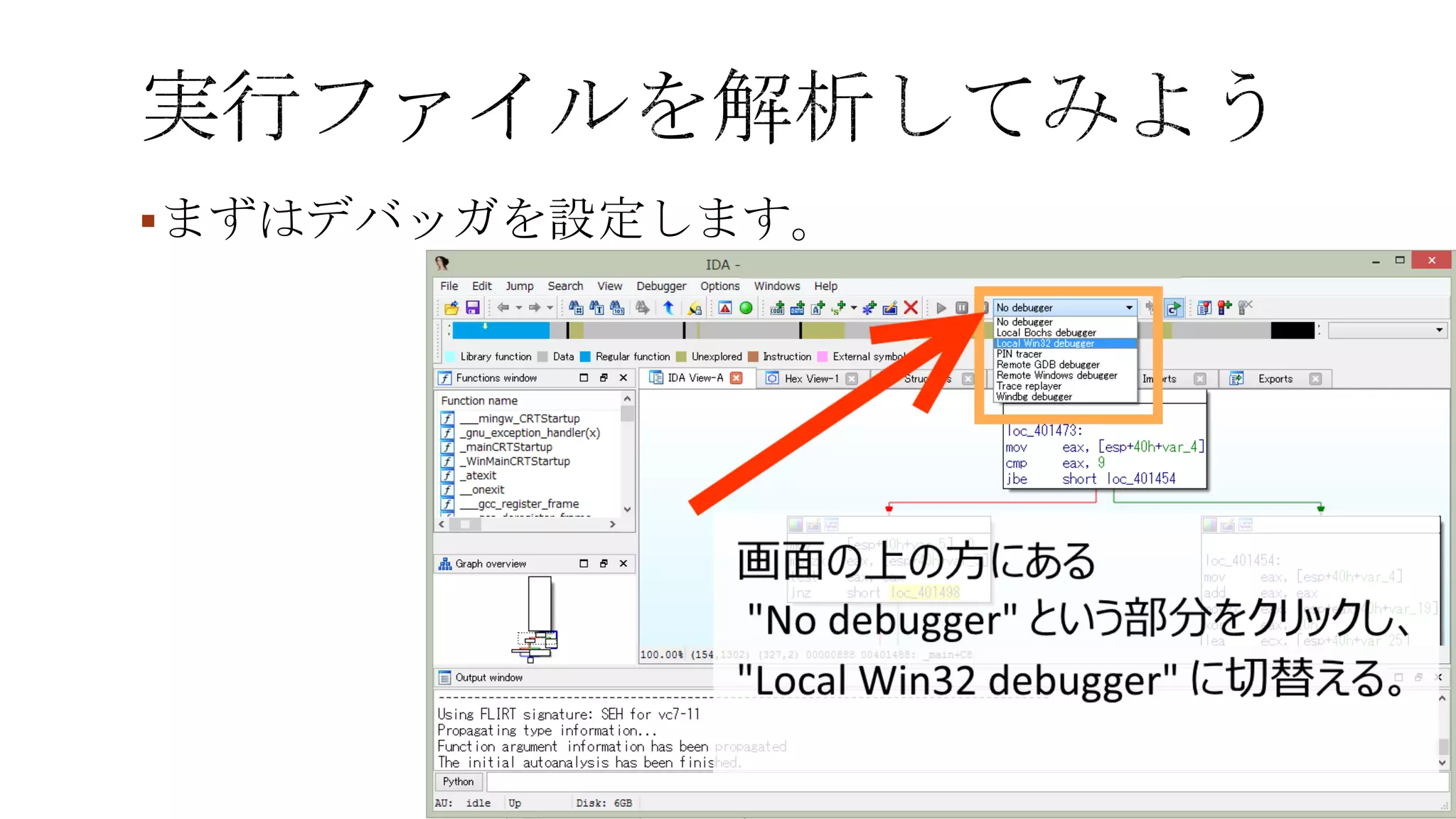Open the File menu
This screenshot has height=819, width=1456.
pyautogui.click(x=449, y=286)
